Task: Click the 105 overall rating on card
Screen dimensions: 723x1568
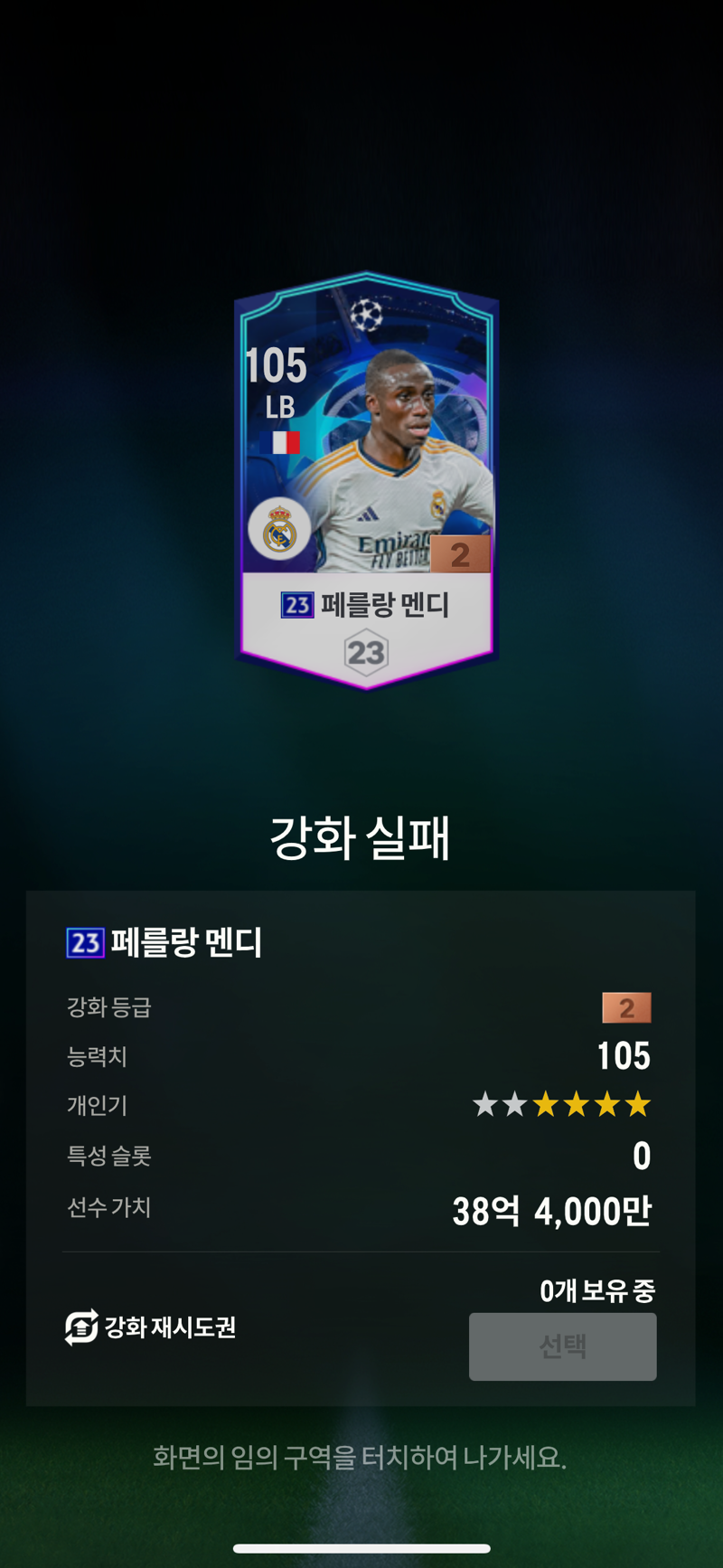Action: [276, 365]
